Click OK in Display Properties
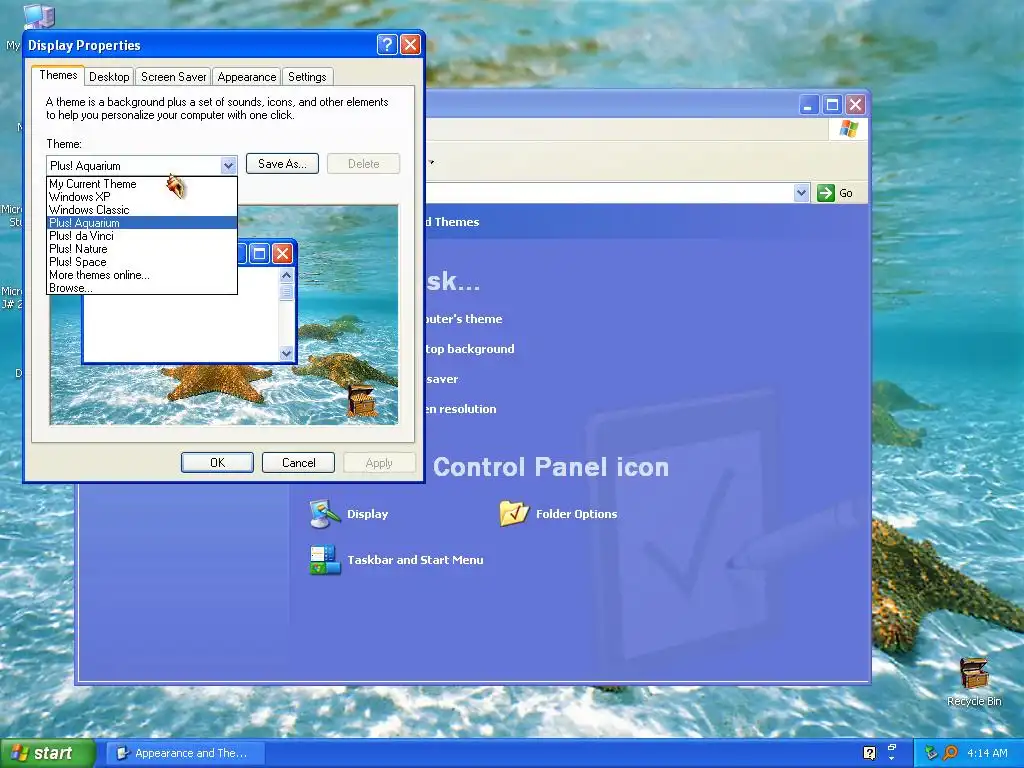This screenshot has width=1024, height=768. [x=217, y=462]
